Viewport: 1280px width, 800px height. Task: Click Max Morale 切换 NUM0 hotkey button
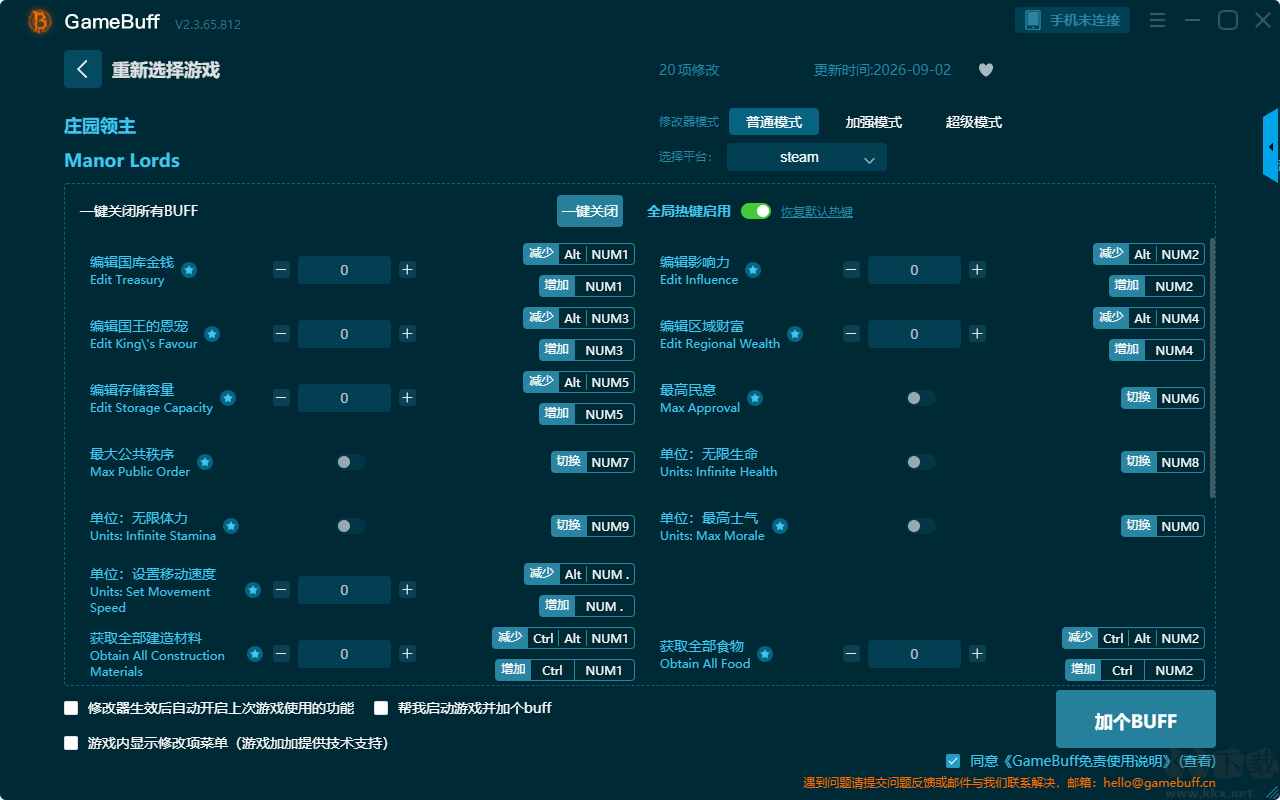click(x=1163, y=526)
